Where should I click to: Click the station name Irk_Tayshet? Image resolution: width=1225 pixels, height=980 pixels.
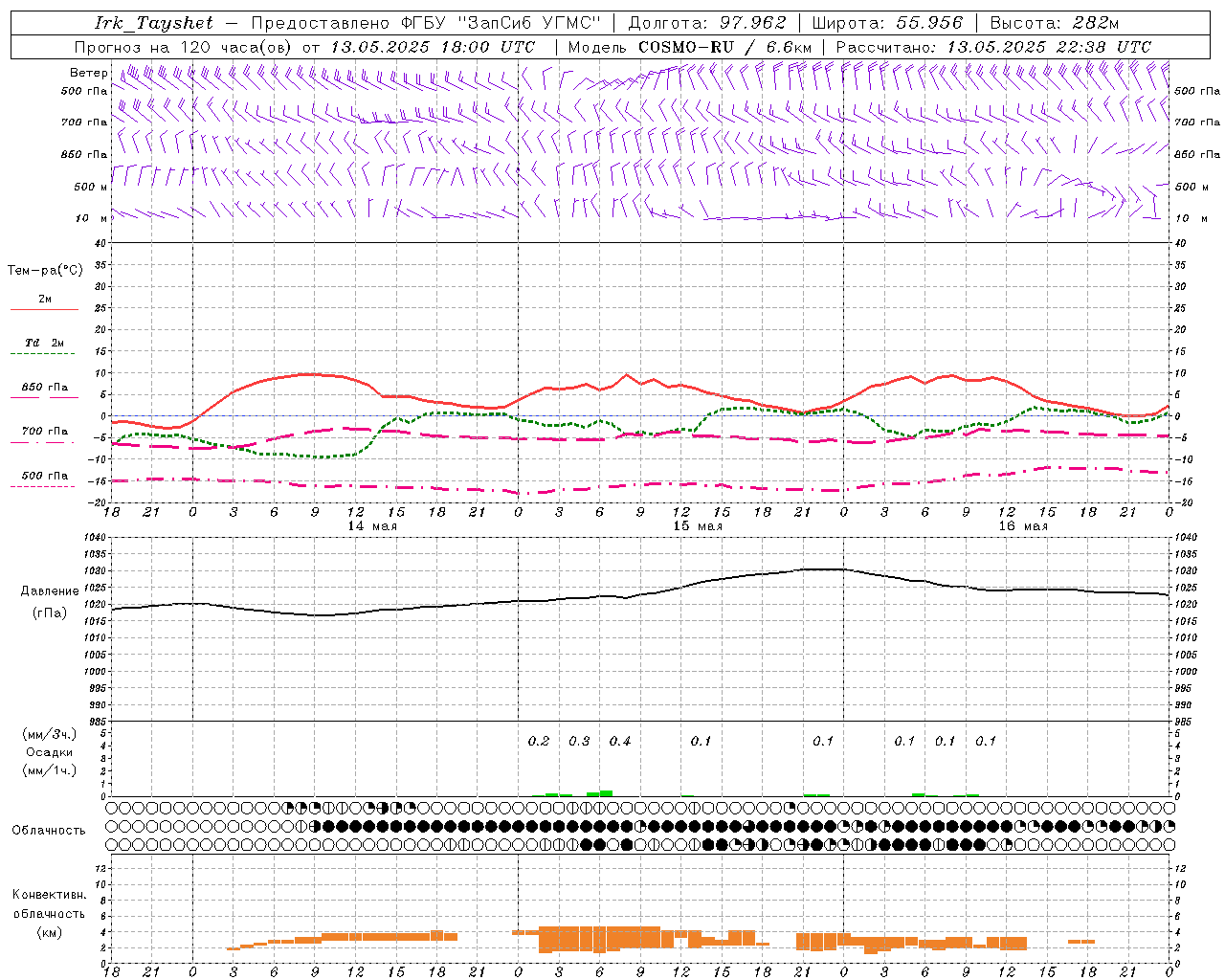[154, 23]
